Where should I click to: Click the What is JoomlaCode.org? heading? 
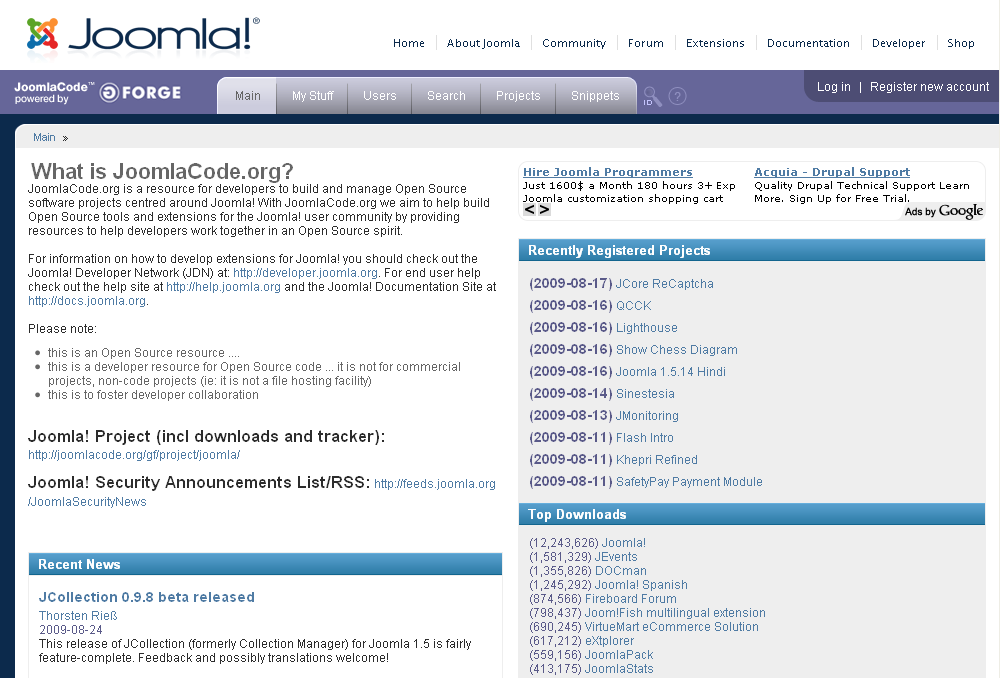[162, 171]
